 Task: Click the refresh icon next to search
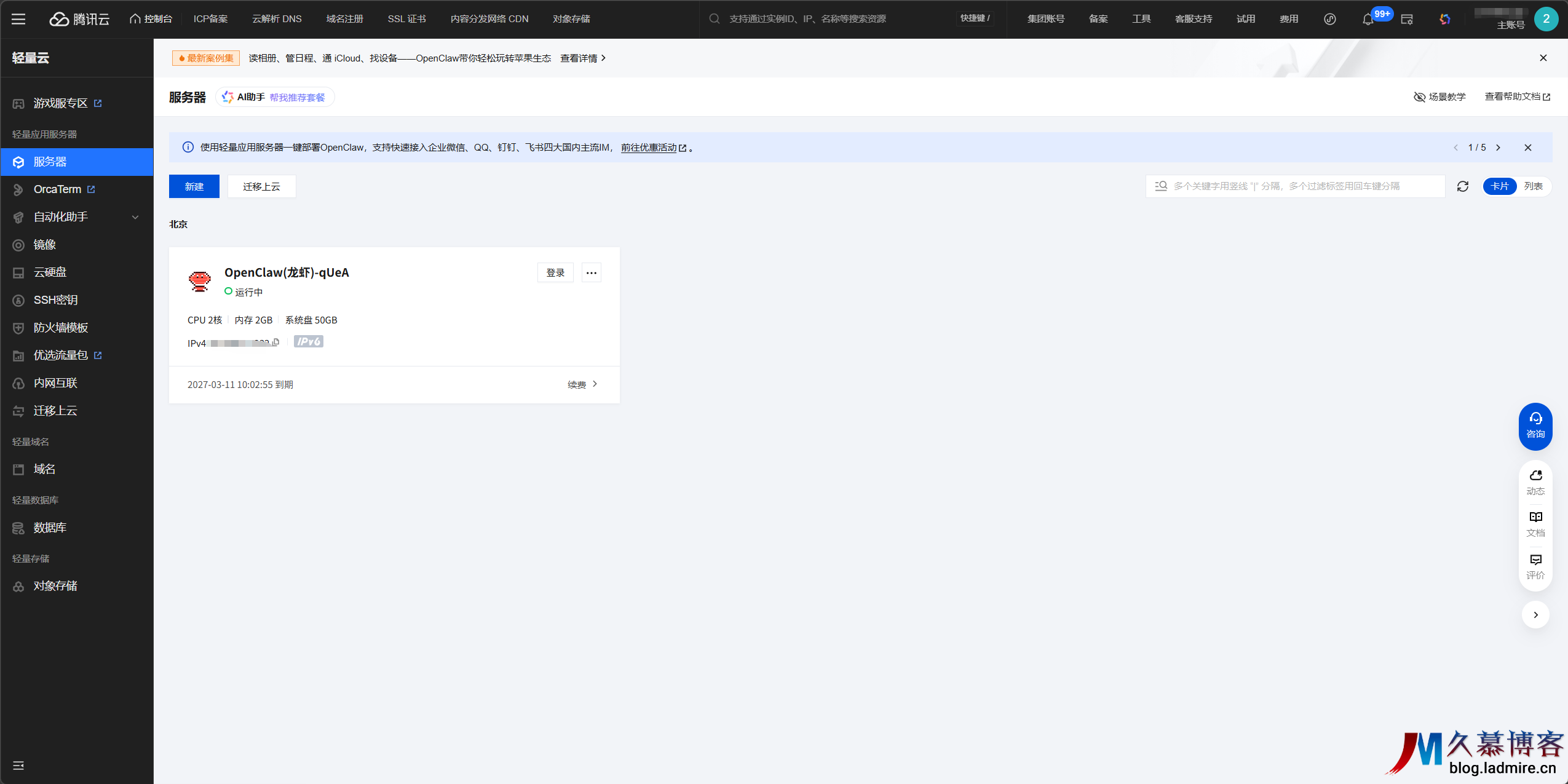coord(1462,186)
